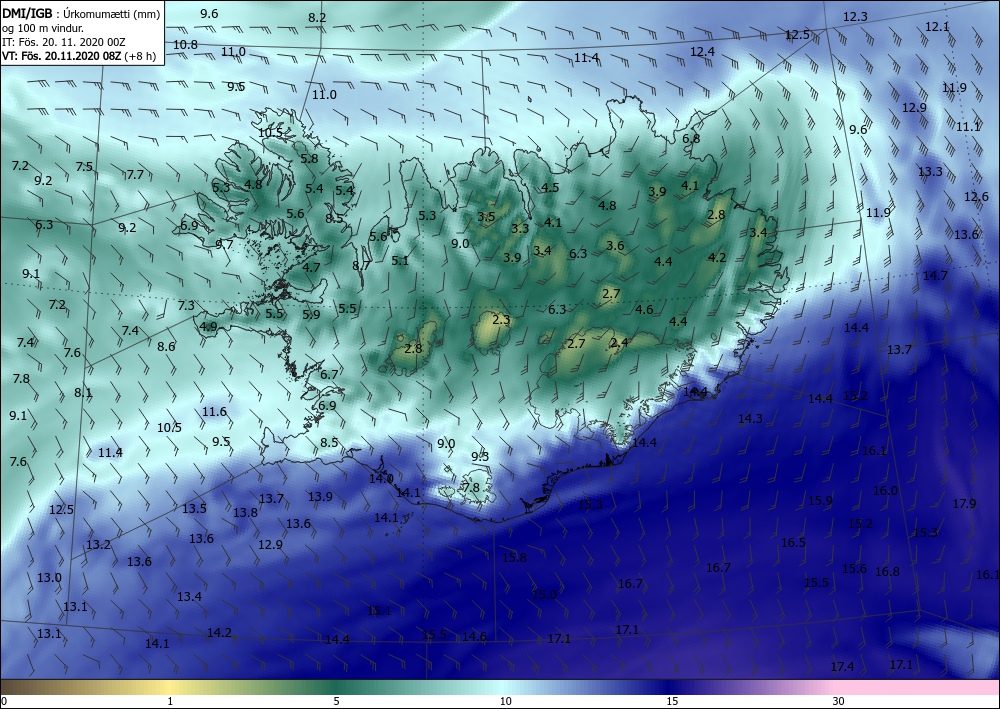Pick the 14.2 value label

[219, 633]
